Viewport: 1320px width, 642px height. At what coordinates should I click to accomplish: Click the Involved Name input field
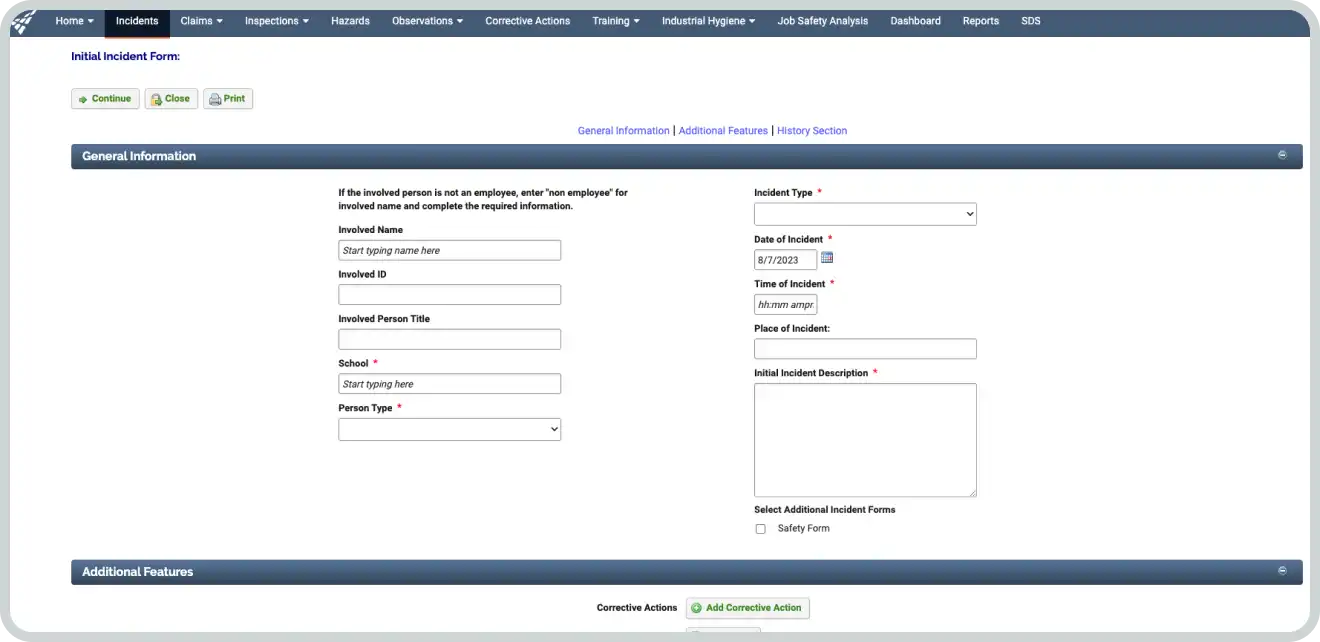pyautogui.click(x=449, y=250)
